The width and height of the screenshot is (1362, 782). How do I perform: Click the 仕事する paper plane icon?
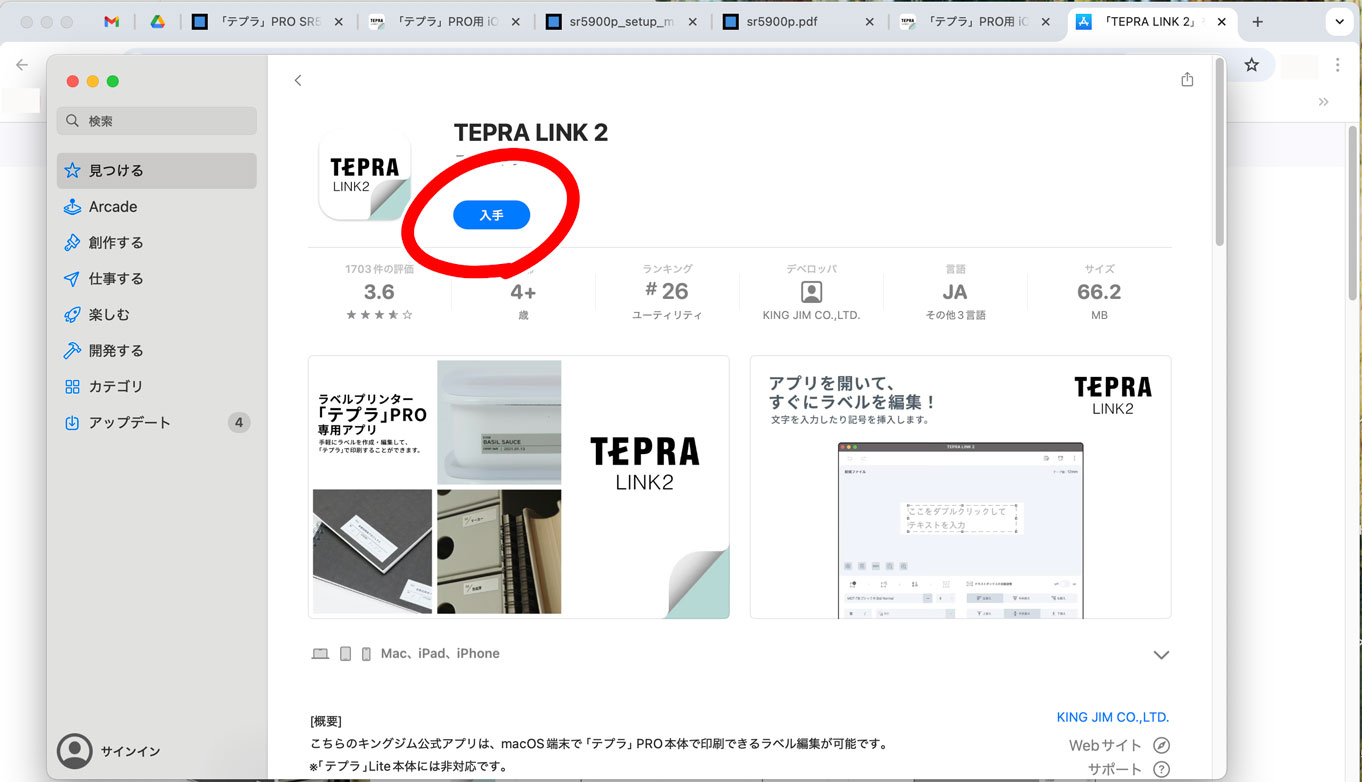coord(72,279)
